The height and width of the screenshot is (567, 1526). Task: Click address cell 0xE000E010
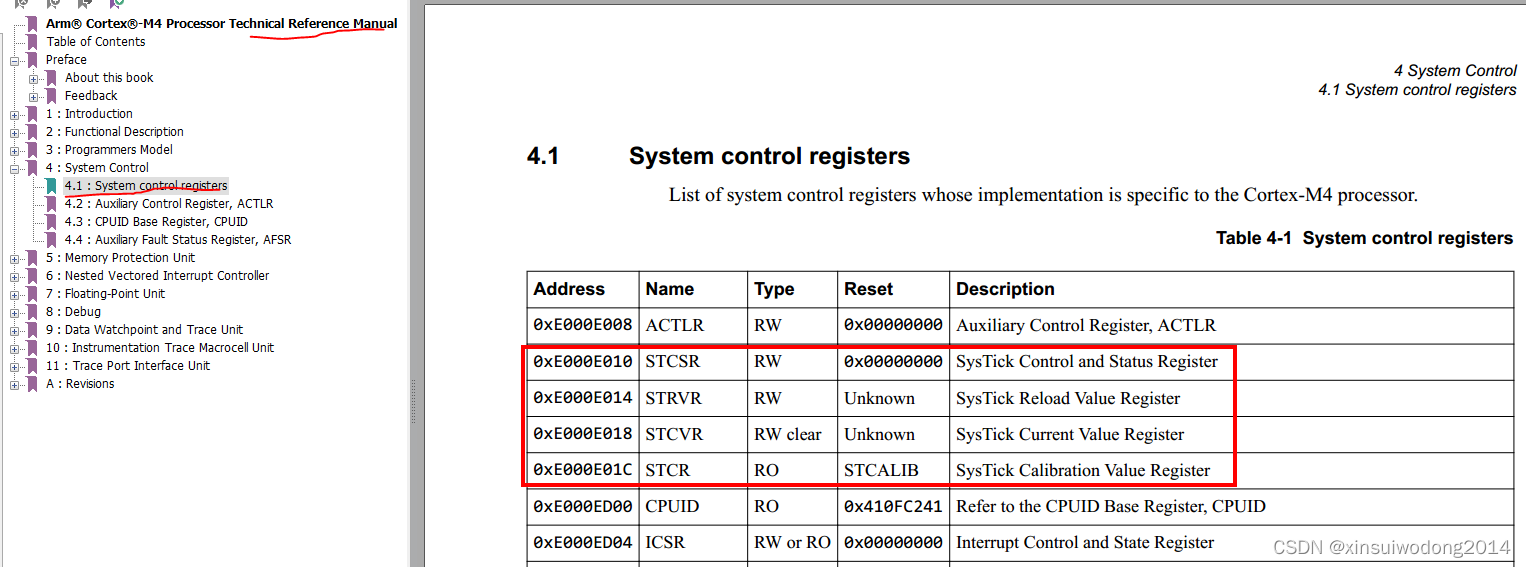[x=583, y=362]
